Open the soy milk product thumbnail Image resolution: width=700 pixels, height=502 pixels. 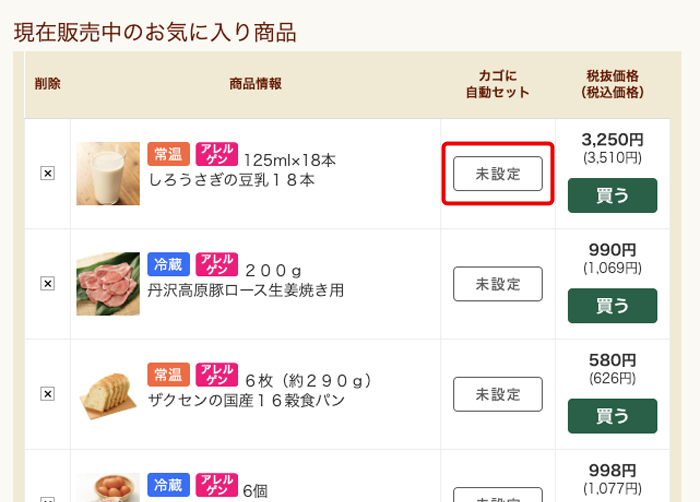click(108, 173)
